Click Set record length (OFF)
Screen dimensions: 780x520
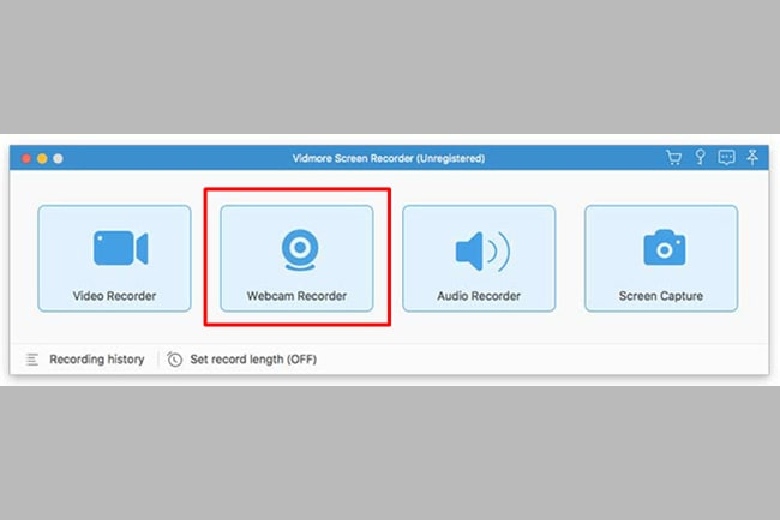[253, 359]
